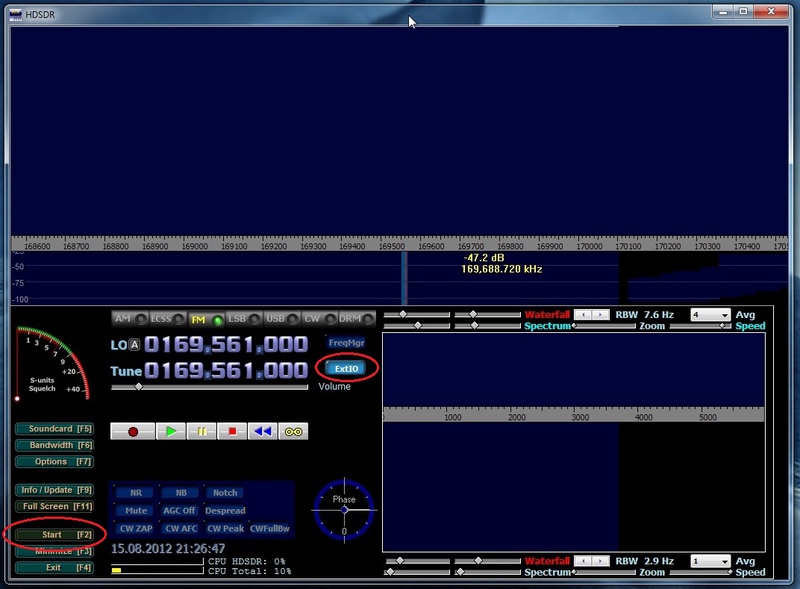
Task: Click upper Speed slider
Action: (x=701, y=326)
